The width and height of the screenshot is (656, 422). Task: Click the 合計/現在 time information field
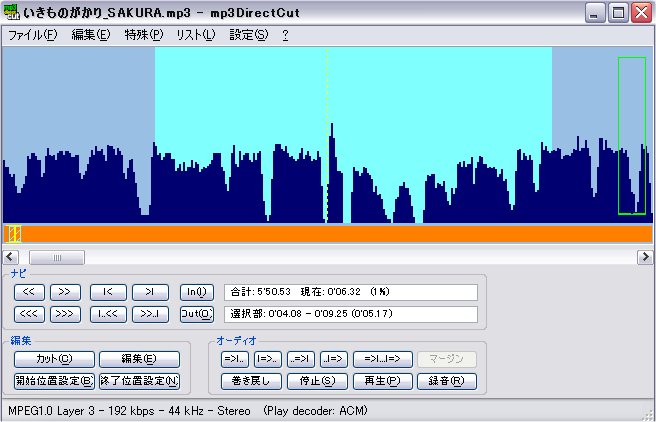351,292
